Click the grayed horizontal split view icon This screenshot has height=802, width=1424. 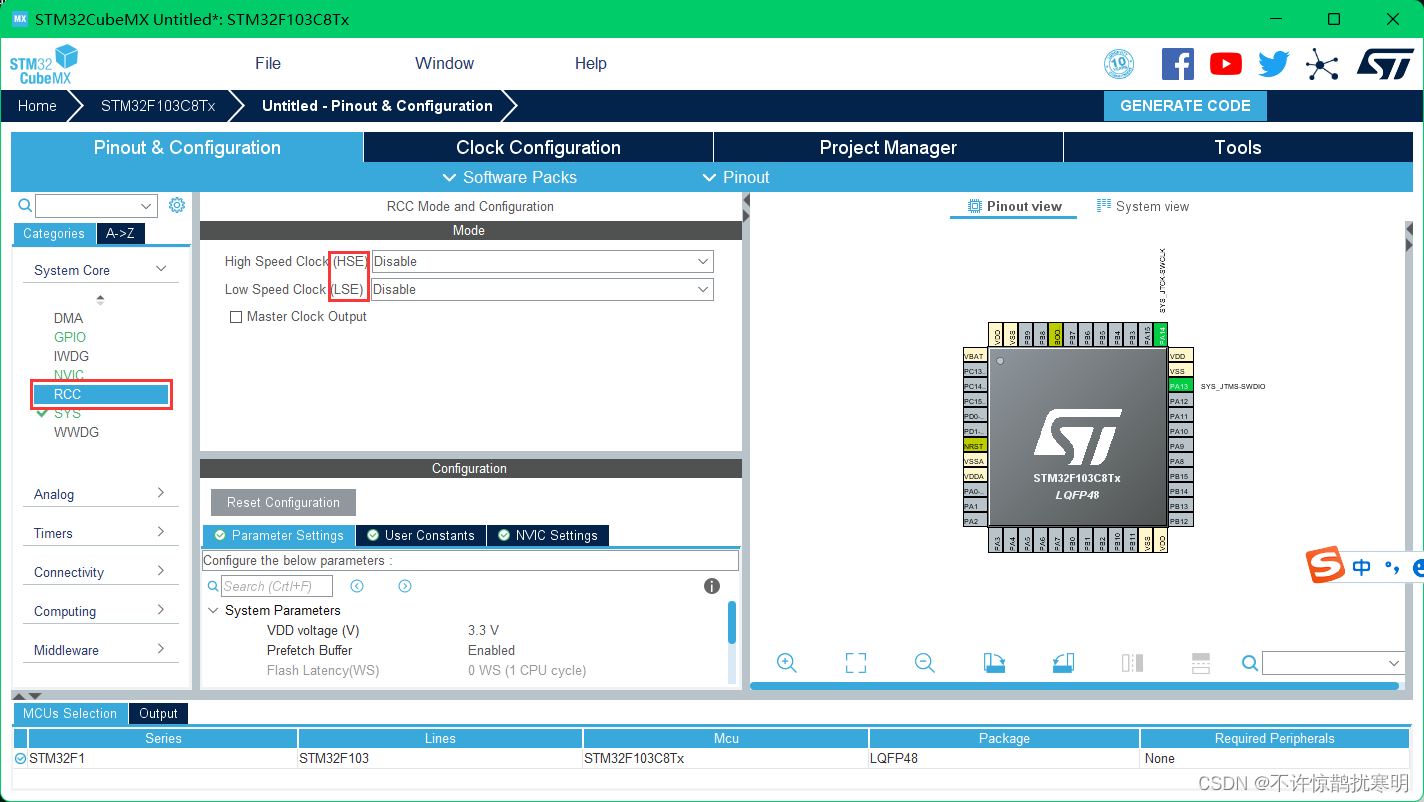click(1201, 663)
